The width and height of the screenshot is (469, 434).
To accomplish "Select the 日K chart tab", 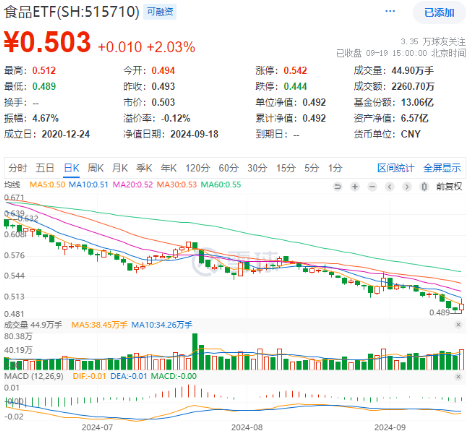I will [72, 168].
